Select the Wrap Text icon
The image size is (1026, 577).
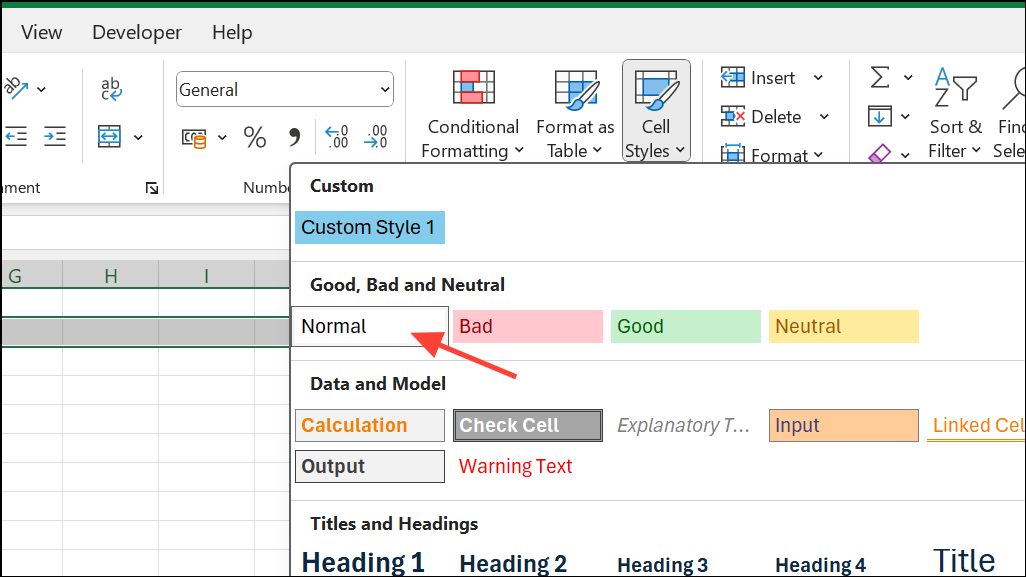[110, 89]
